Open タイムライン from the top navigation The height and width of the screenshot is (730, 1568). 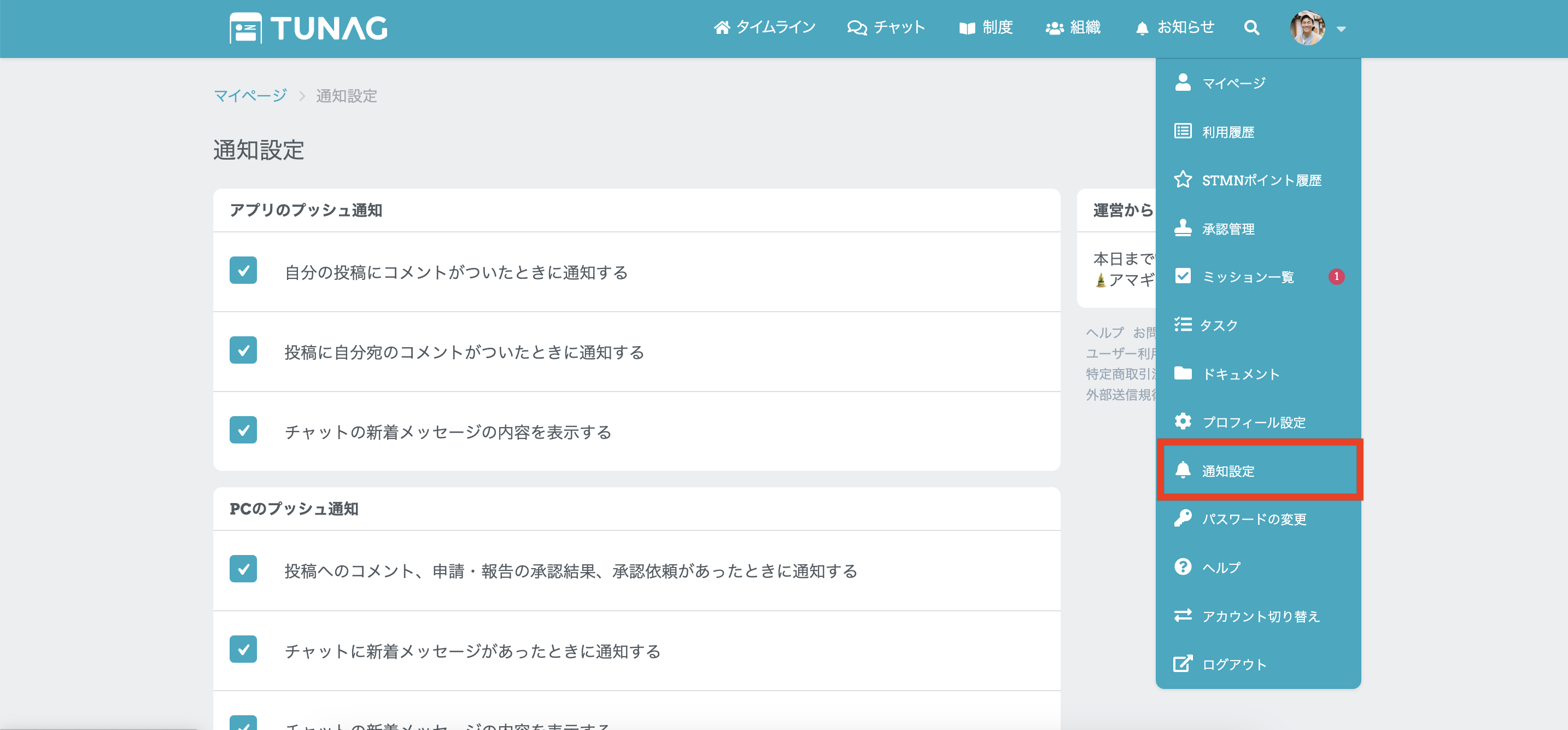[x=764, y=27]
